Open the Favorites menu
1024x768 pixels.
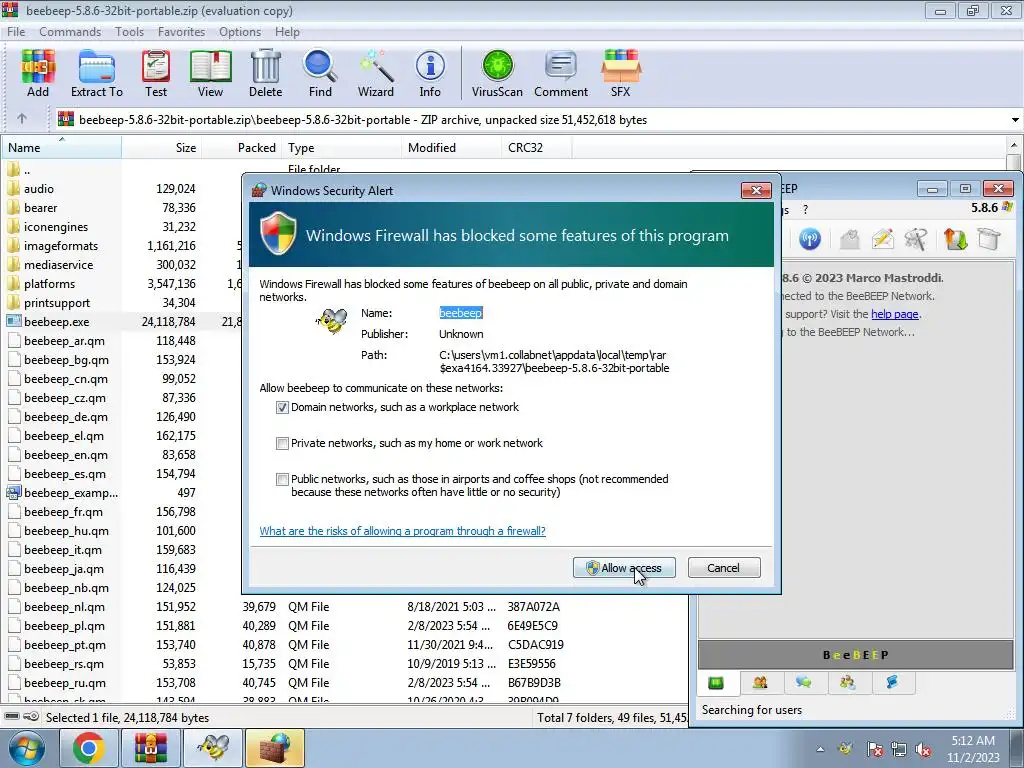click(x=182, y=31)
